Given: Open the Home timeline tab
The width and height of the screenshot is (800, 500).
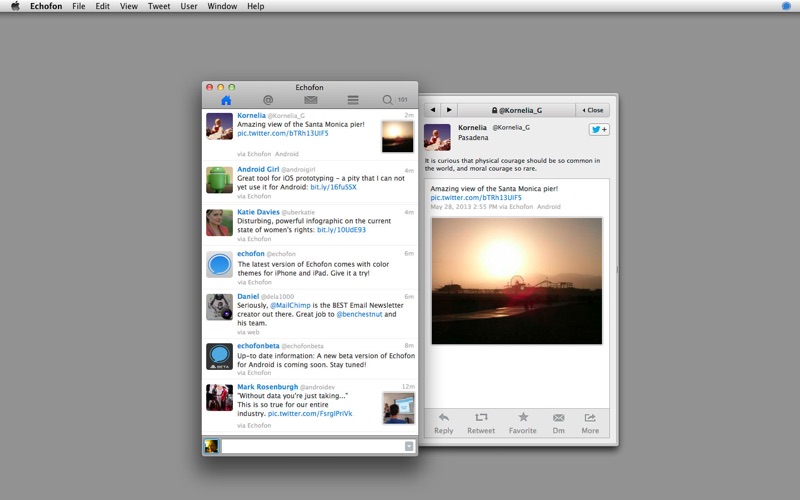Looking at the screenshot, I should 226,100.
